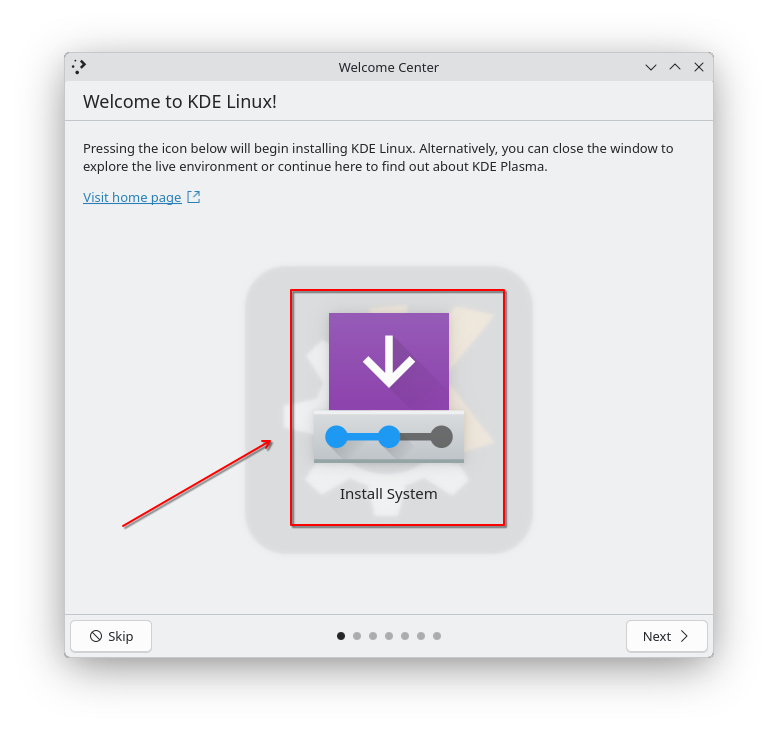Viewport: 778px width, 734px height.
Task: Click the Install System label text
Action: (x=389, y=494)
